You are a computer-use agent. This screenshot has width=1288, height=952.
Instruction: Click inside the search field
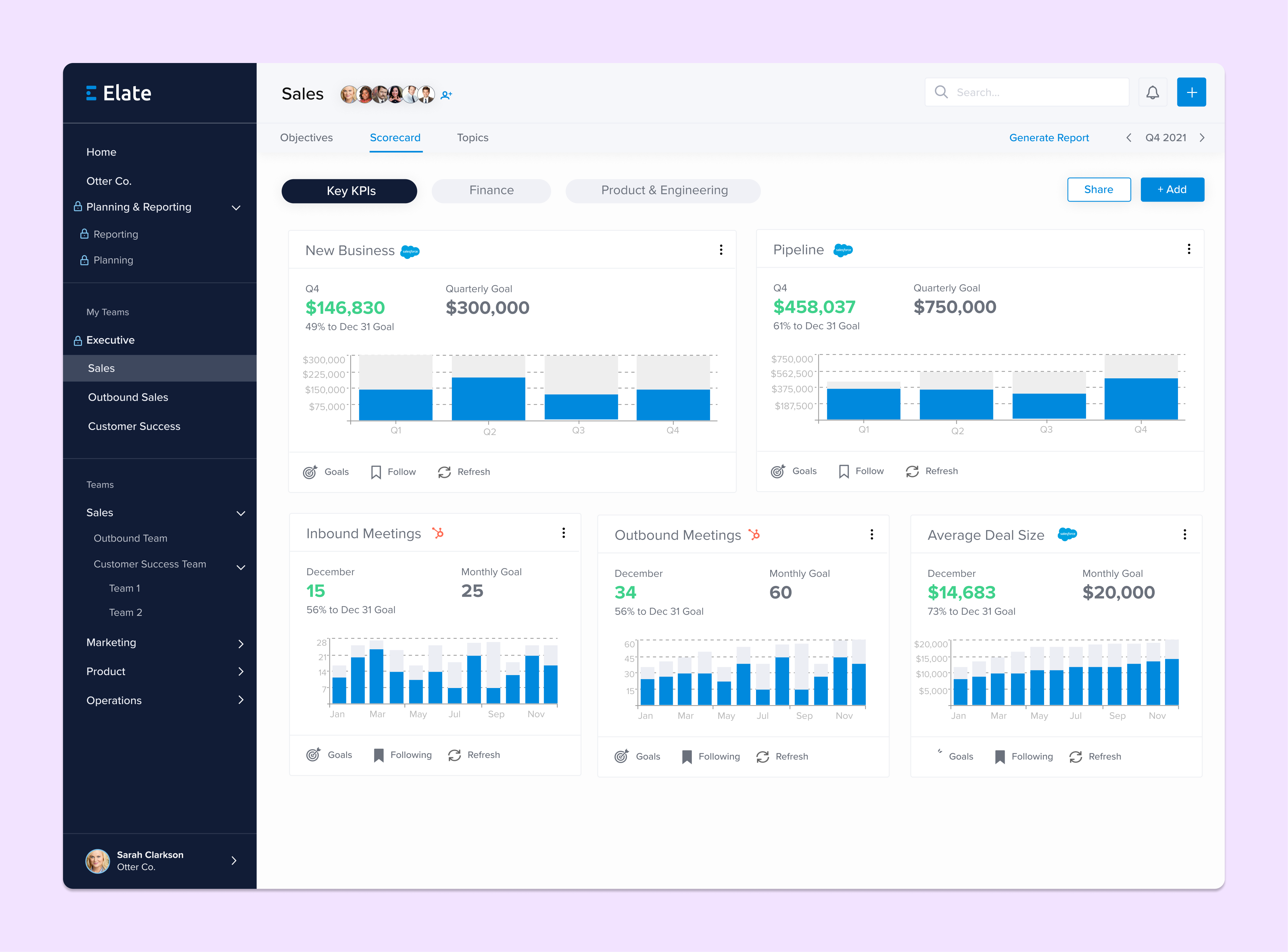(x=1026, y=92)
